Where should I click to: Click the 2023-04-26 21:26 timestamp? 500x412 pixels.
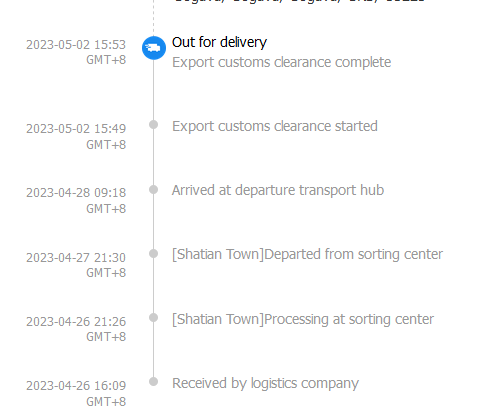point(76,329)
